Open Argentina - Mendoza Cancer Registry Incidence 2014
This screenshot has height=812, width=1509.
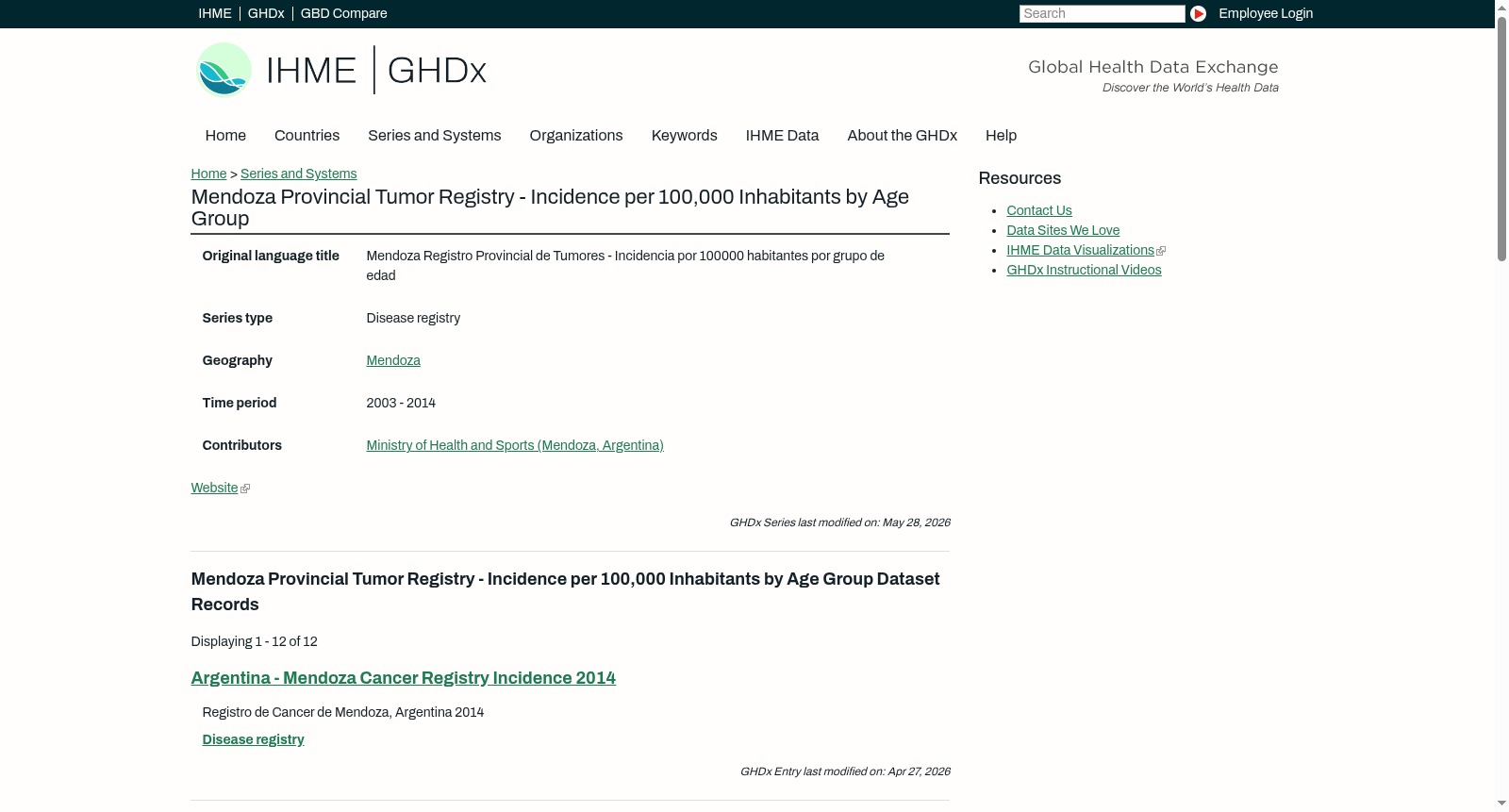[x=403, y=678]
